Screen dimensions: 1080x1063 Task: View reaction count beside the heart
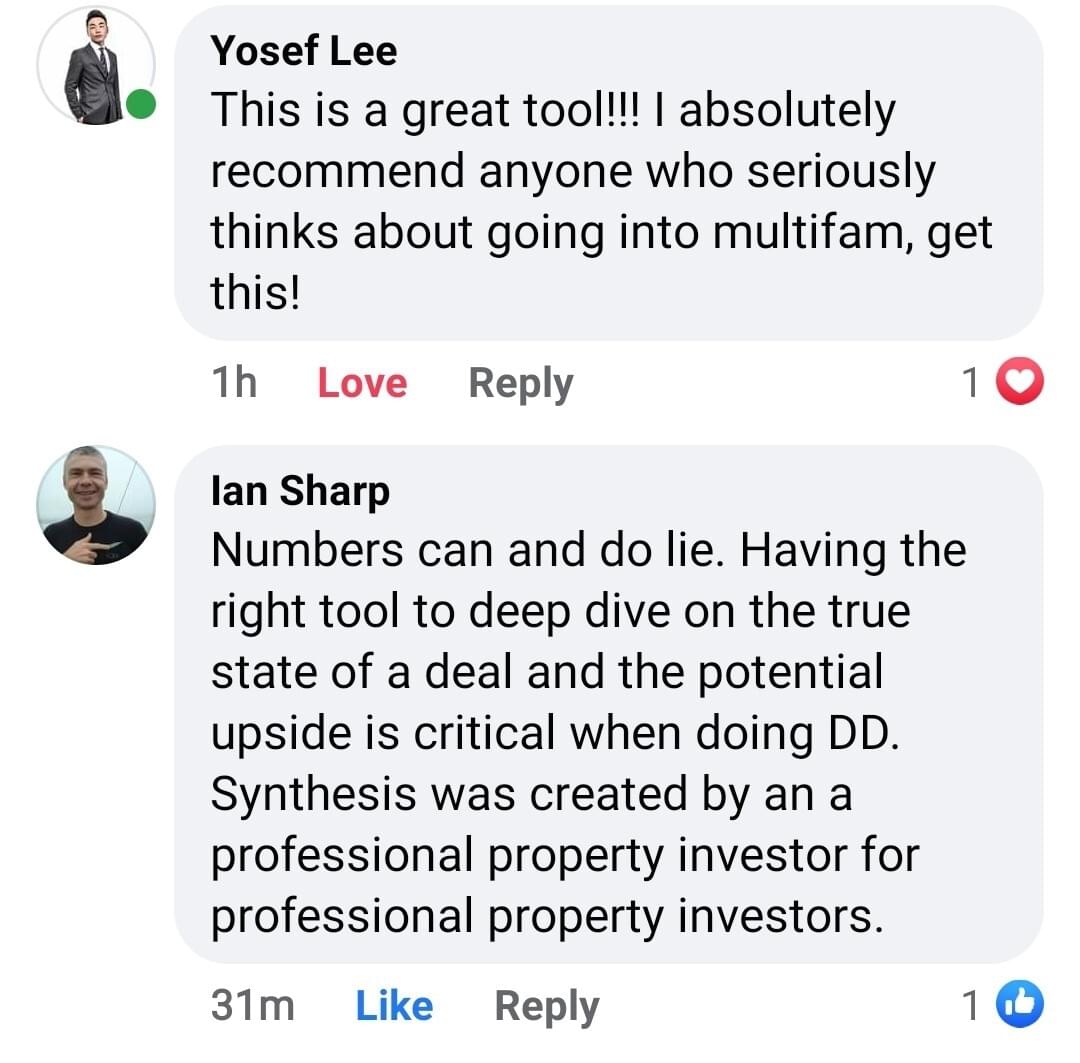[x=970, y=383]
